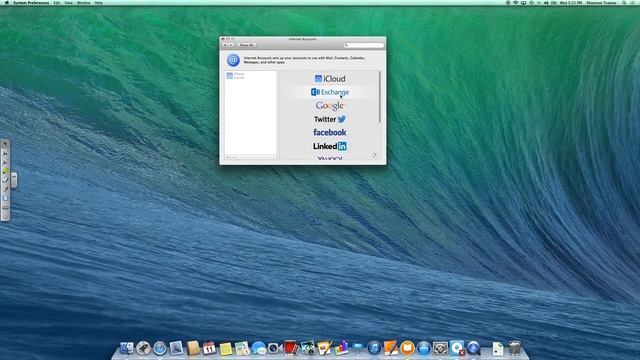Open iPhoto from the Dock
Image resolution: width=640 pixels, height=360 pixels.
point(308,348)
